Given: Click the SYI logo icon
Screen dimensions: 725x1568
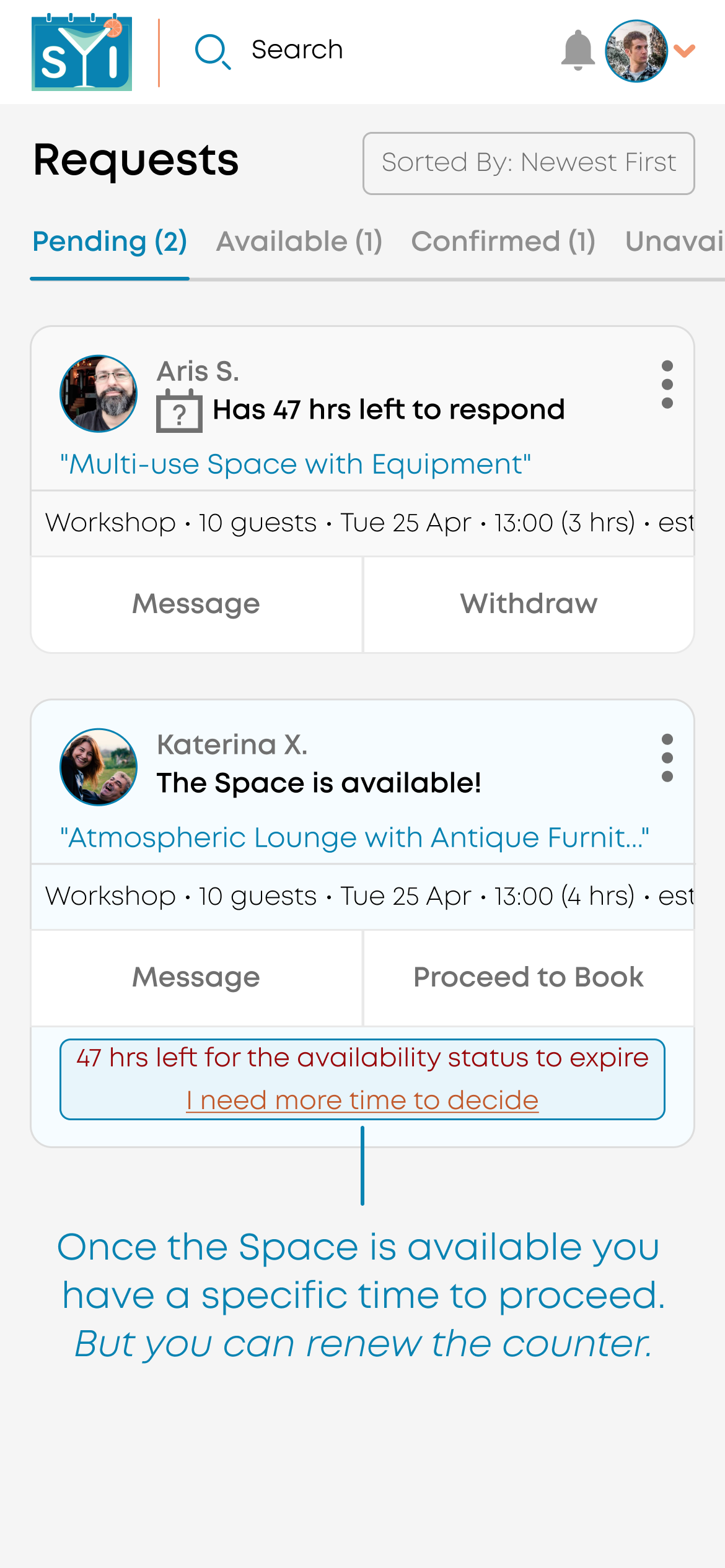Looking at the screenshot, I should [82, 52].
